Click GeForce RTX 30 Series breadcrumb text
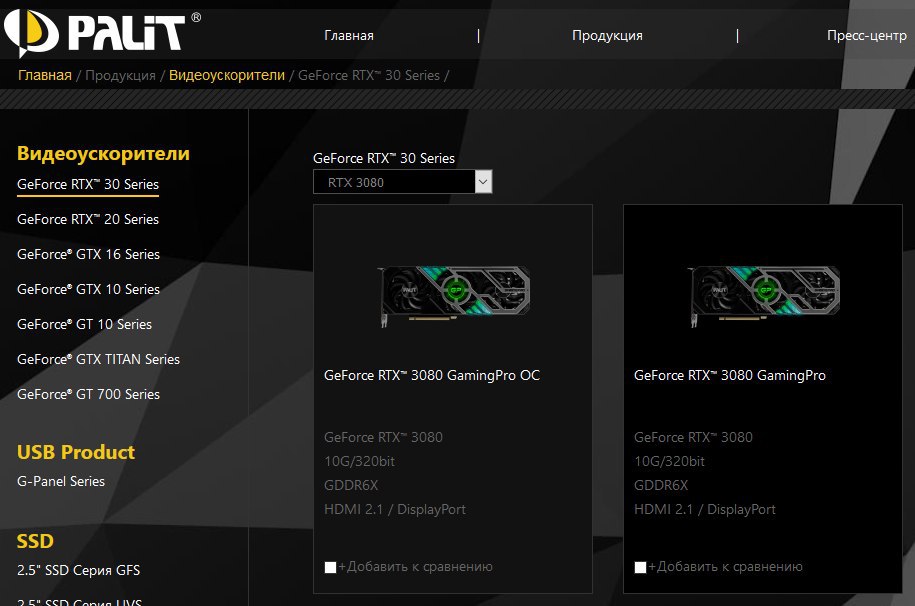The image size is (915, 606). click(x=369, y=75)
